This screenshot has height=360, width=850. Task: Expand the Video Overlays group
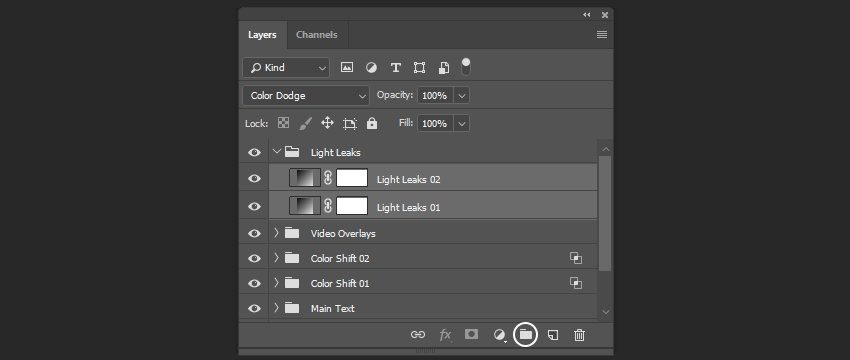click(276, 233)
